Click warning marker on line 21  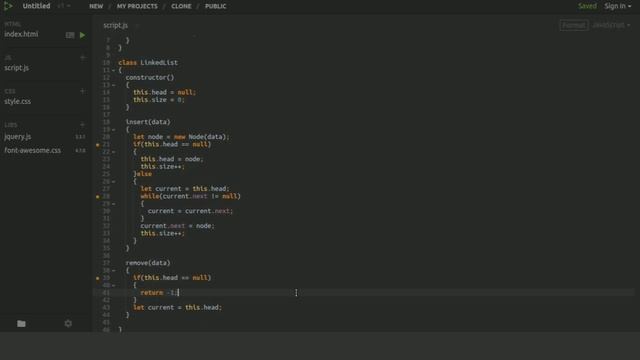98,145
